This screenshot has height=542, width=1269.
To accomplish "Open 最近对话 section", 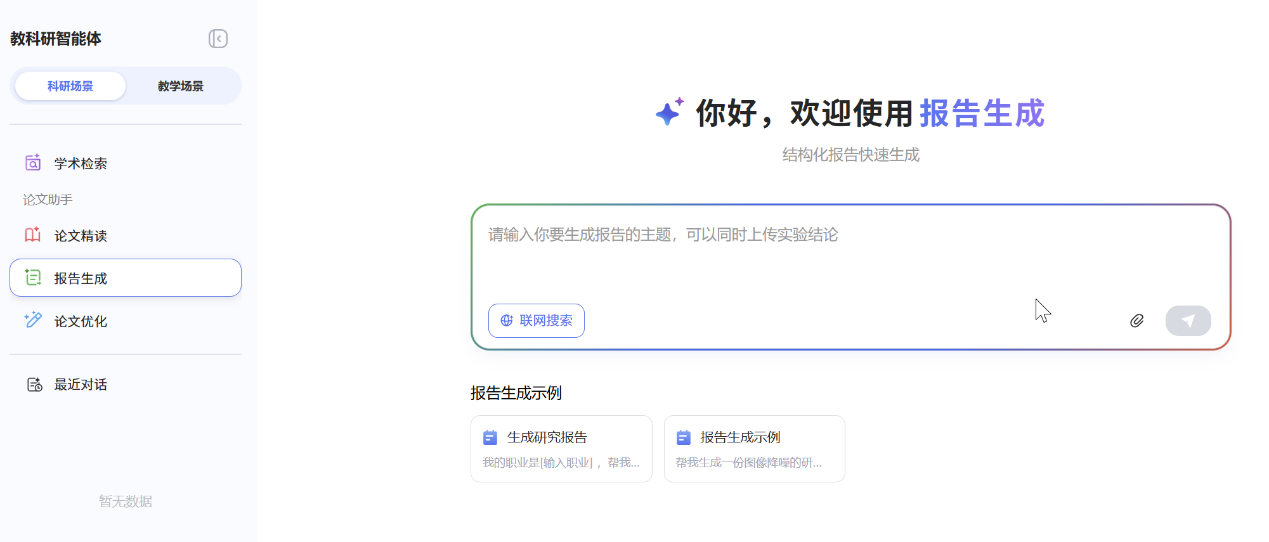I will (x=125, y=385).
